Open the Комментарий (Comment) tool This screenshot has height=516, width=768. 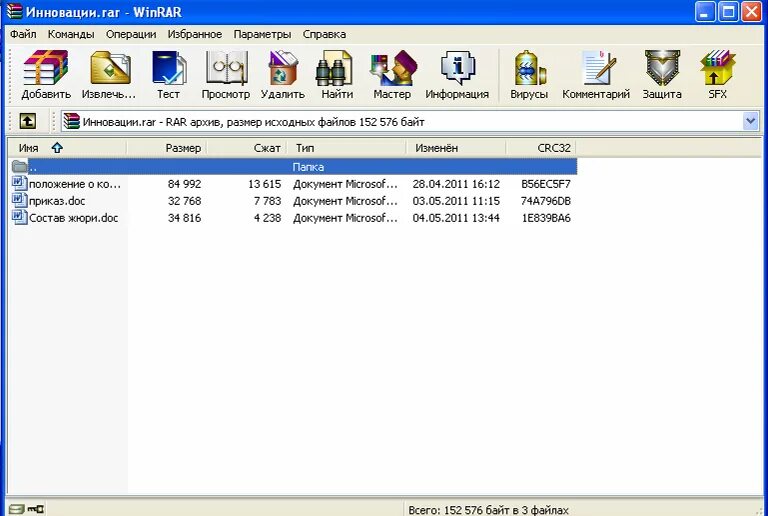click(596, 75)
